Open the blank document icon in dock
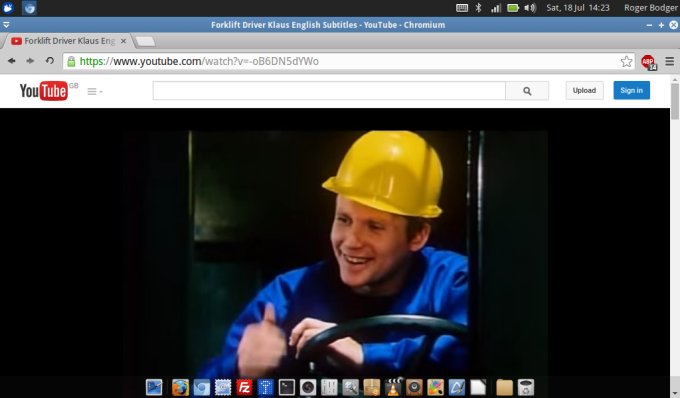Image resolution: width=680 pixels, height=398 pixels. pos(478,387)
